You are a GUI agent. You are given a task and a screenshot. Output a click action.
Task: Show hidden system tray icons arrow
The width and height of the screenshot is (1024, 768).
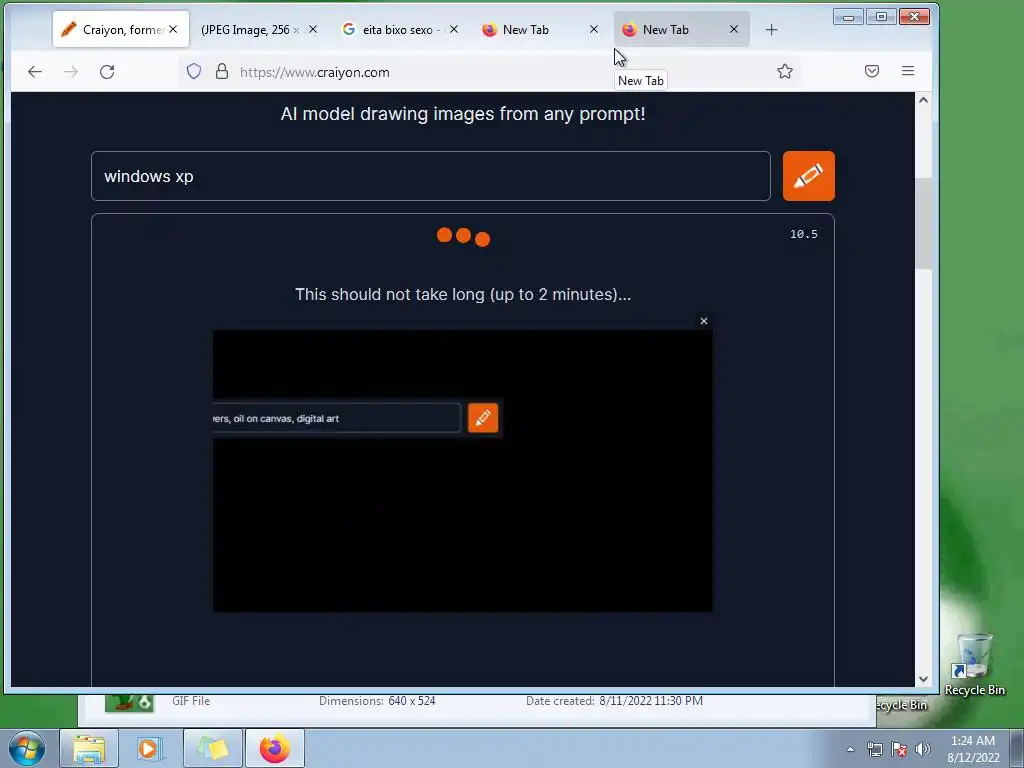point(850,749)
